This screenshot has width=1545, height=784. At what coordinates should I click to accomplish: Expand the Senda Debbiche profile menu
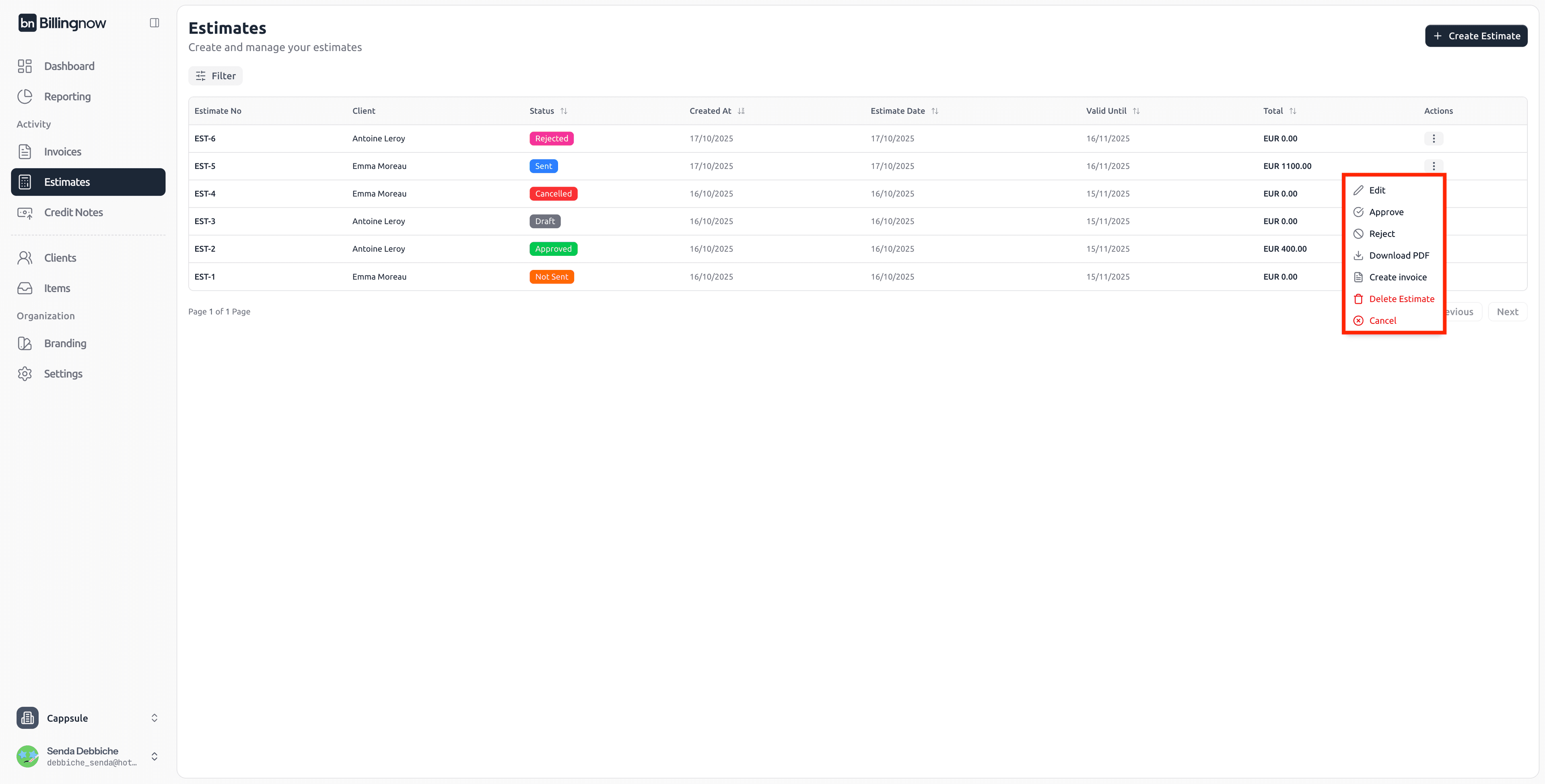154,756
